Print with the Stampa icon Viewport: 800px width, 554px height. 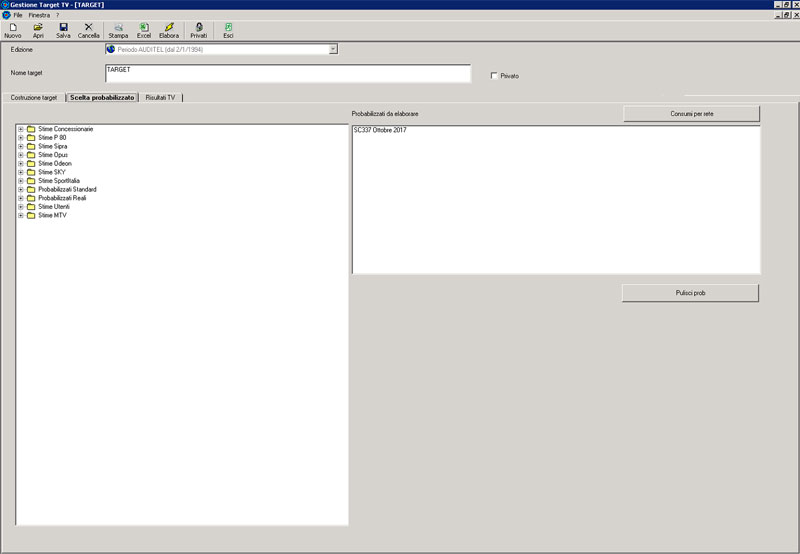pos(118,30)
